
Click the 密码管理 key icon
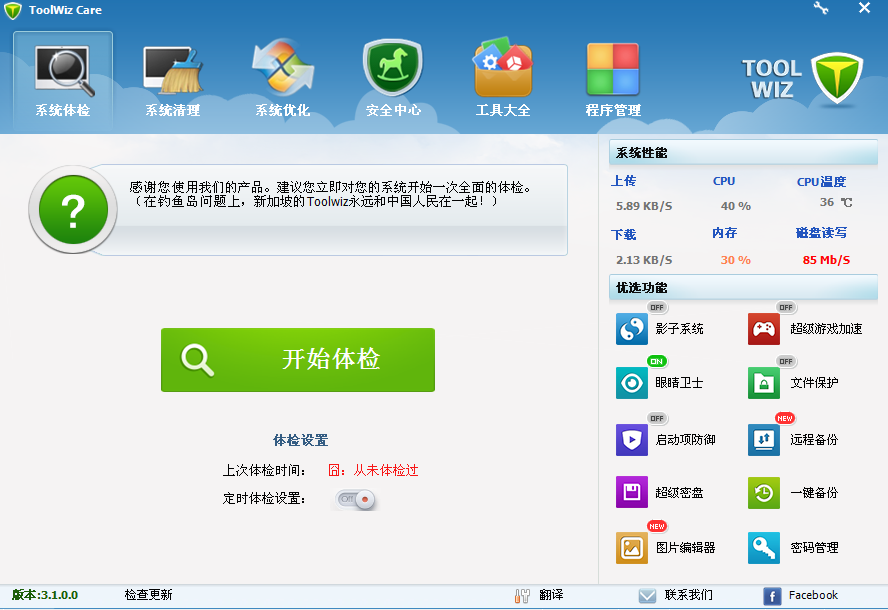point(763,548)
